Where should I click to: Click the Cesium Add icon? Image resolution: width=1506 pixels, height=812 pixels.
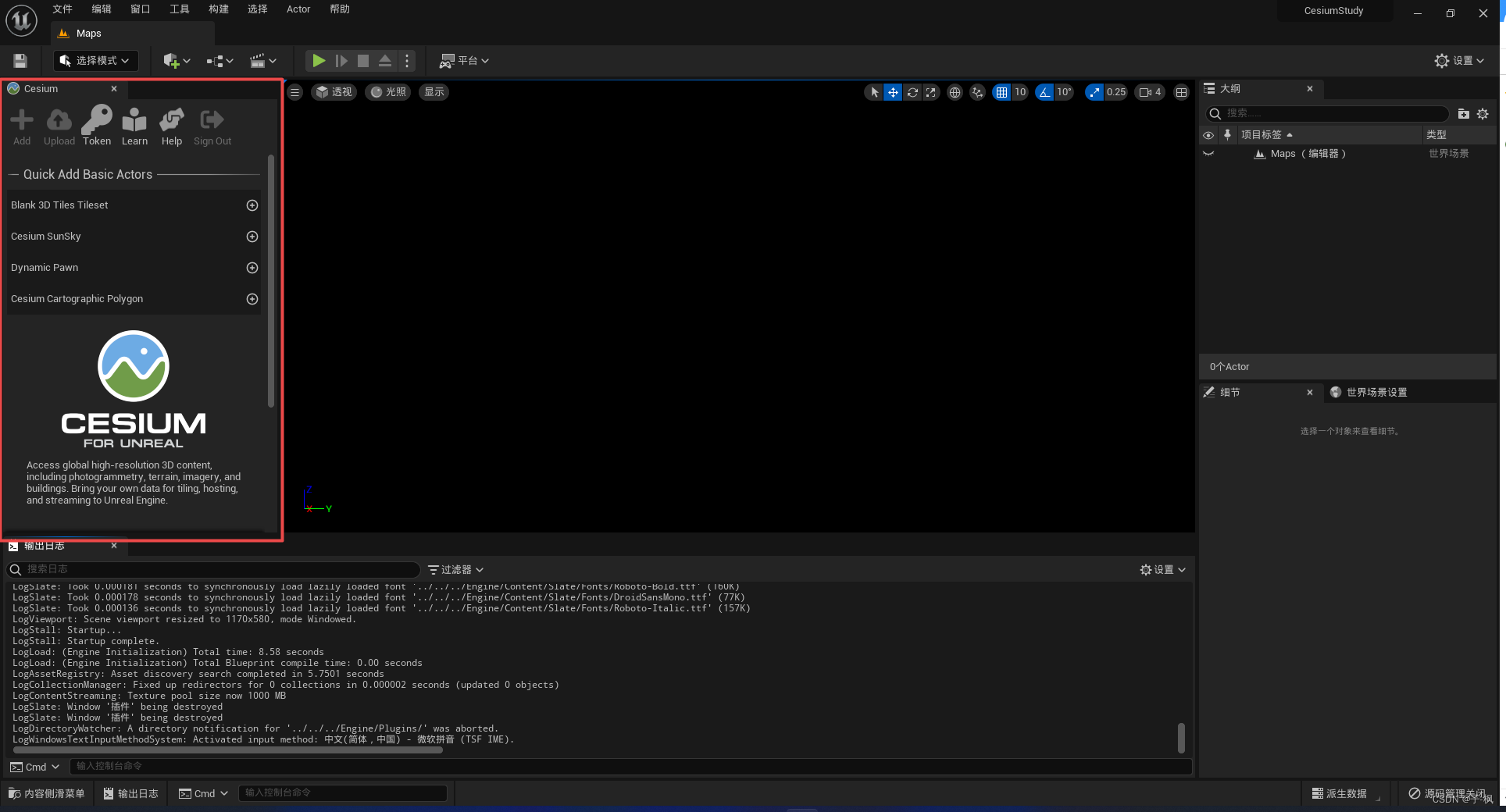coord(22,126)
